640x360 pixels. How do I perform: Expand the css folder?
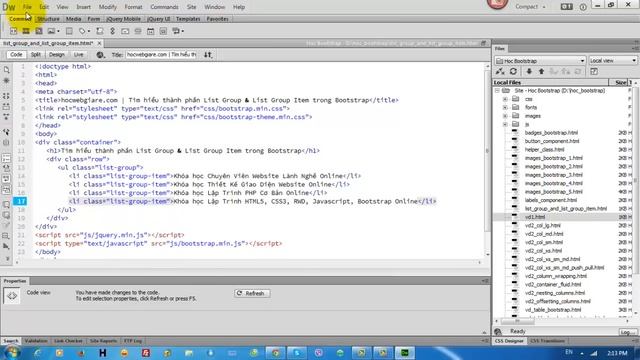[505, 99]
